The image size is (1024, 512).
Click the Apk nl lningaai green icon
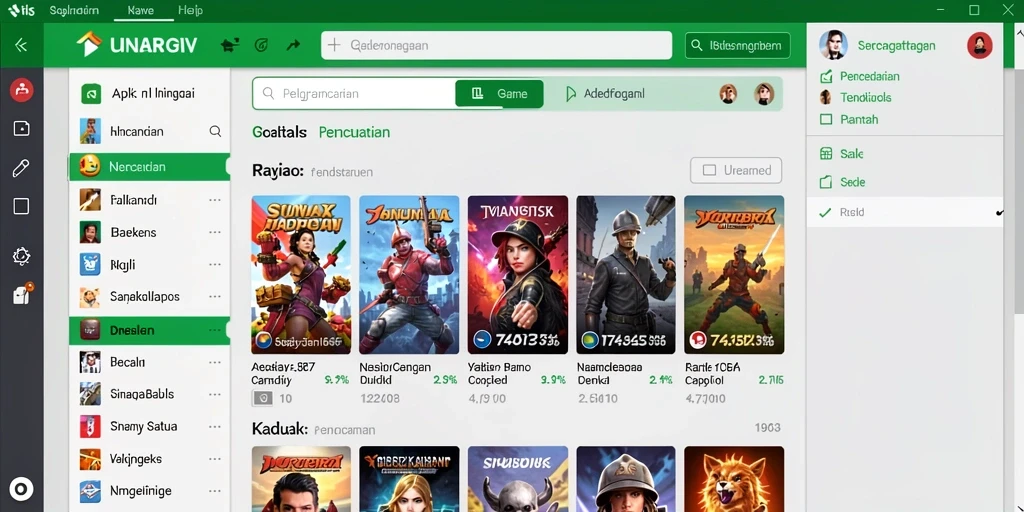[x=91, y=93]
